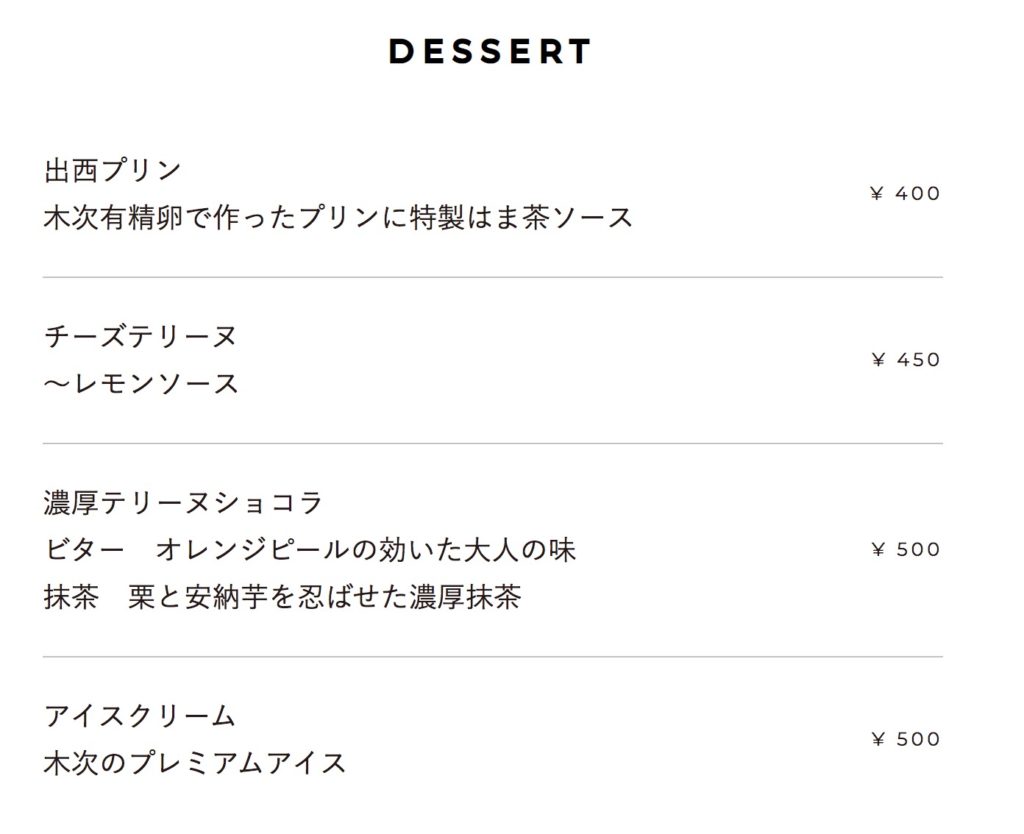Click the 抹茶 flavor label at line start
Image resolution: width=1024 pixels, height=834 pixels.
(x=70, y=598)
